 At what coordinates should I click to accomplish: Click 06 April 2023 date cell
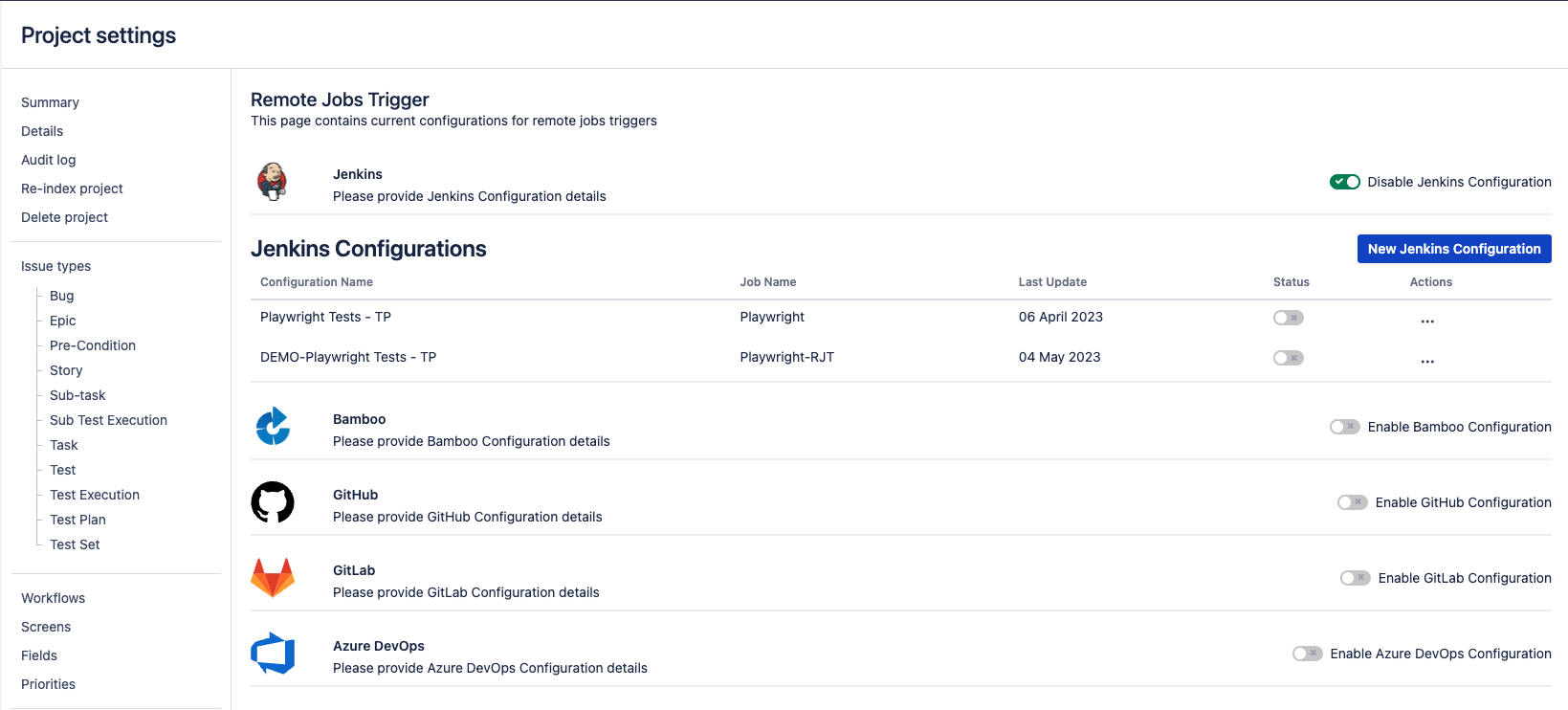(1061, 317)
